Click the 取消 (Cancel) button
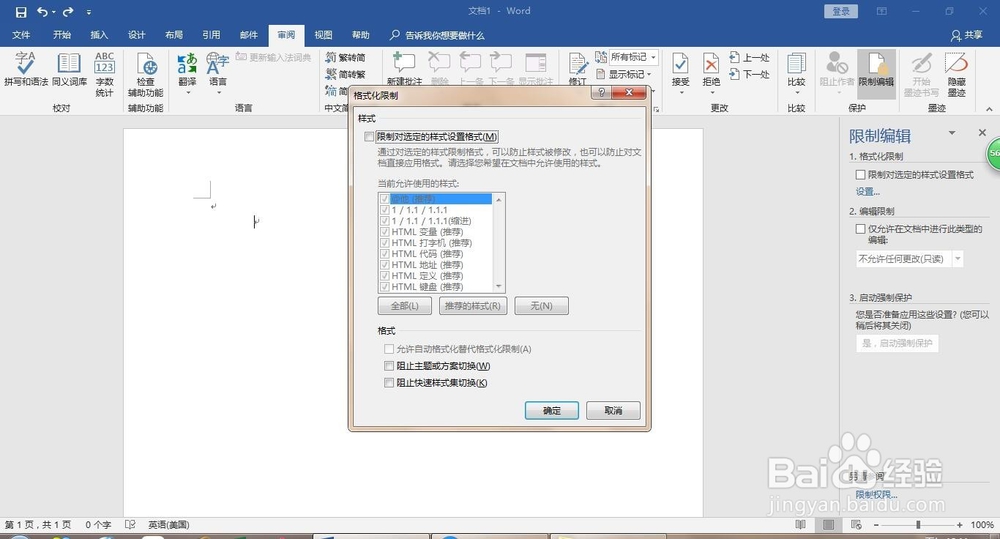The image size is (1000, 539). (x=613, y=410)
